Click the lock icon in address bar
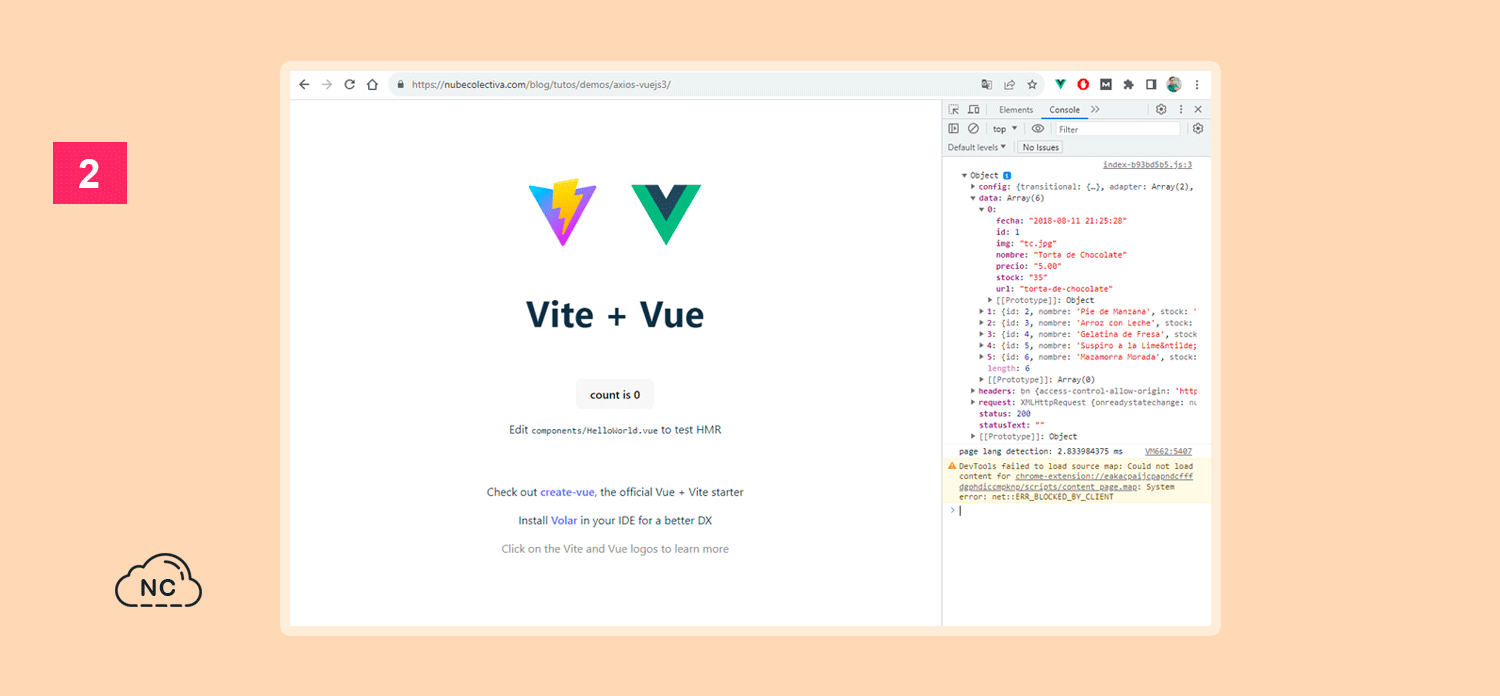Screen dimensions: 1500x696 [x=401, y=85]
